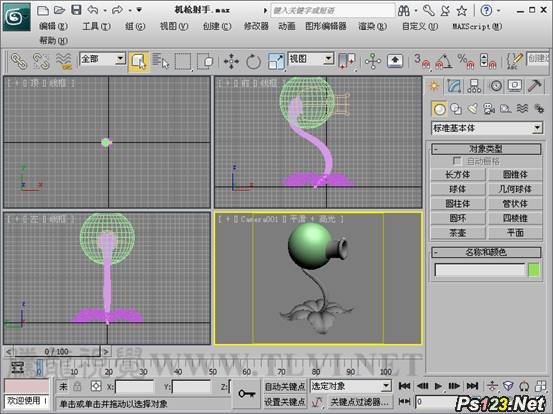Redo action arrow in title bar
This screenshot has width=553, height=414.
[118, 10]
